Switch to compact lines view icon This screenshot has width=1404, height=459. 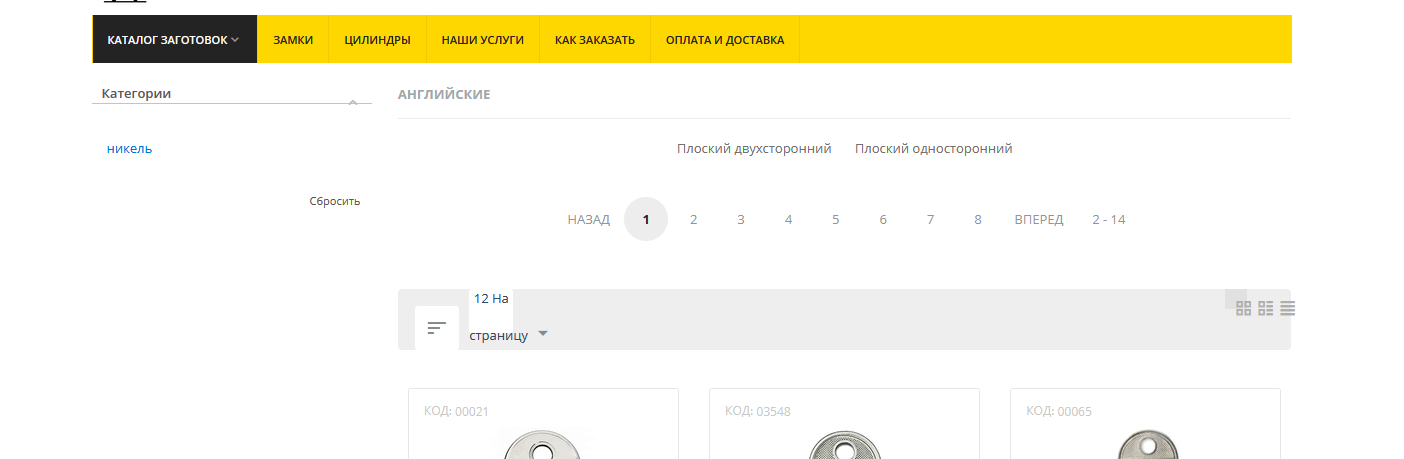[1288, 308]
